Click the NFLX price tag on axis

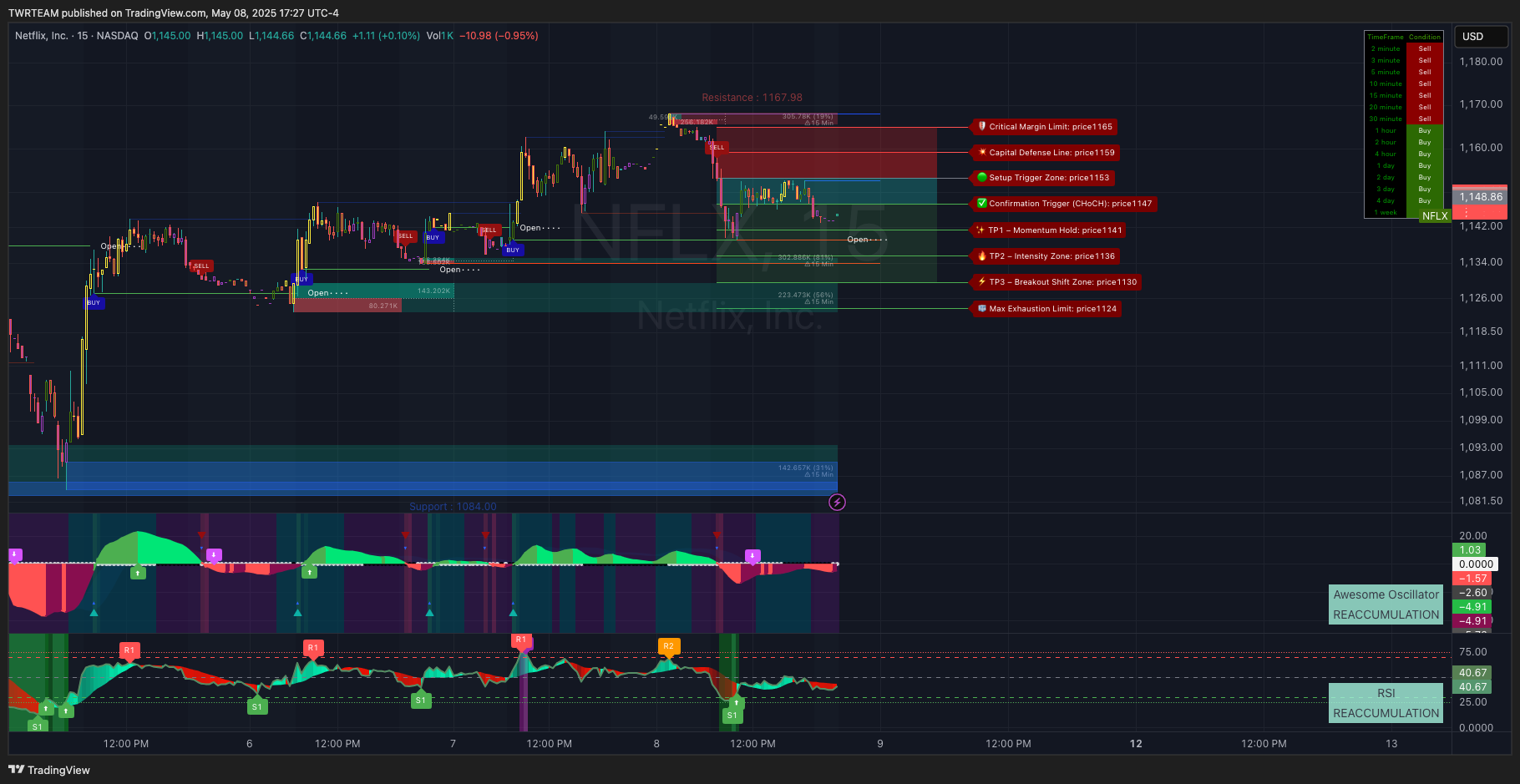click(x=1435, y=215)
